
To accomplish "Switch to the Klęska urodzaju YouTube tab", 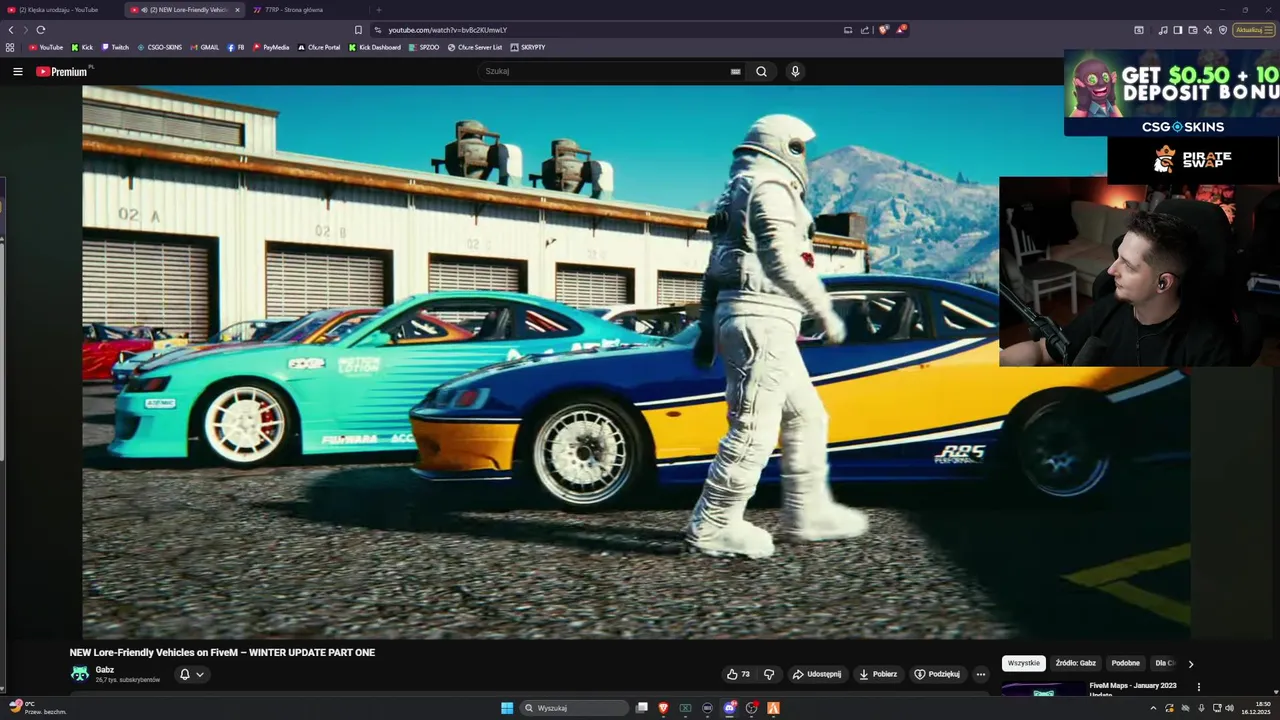I will 60,10.
